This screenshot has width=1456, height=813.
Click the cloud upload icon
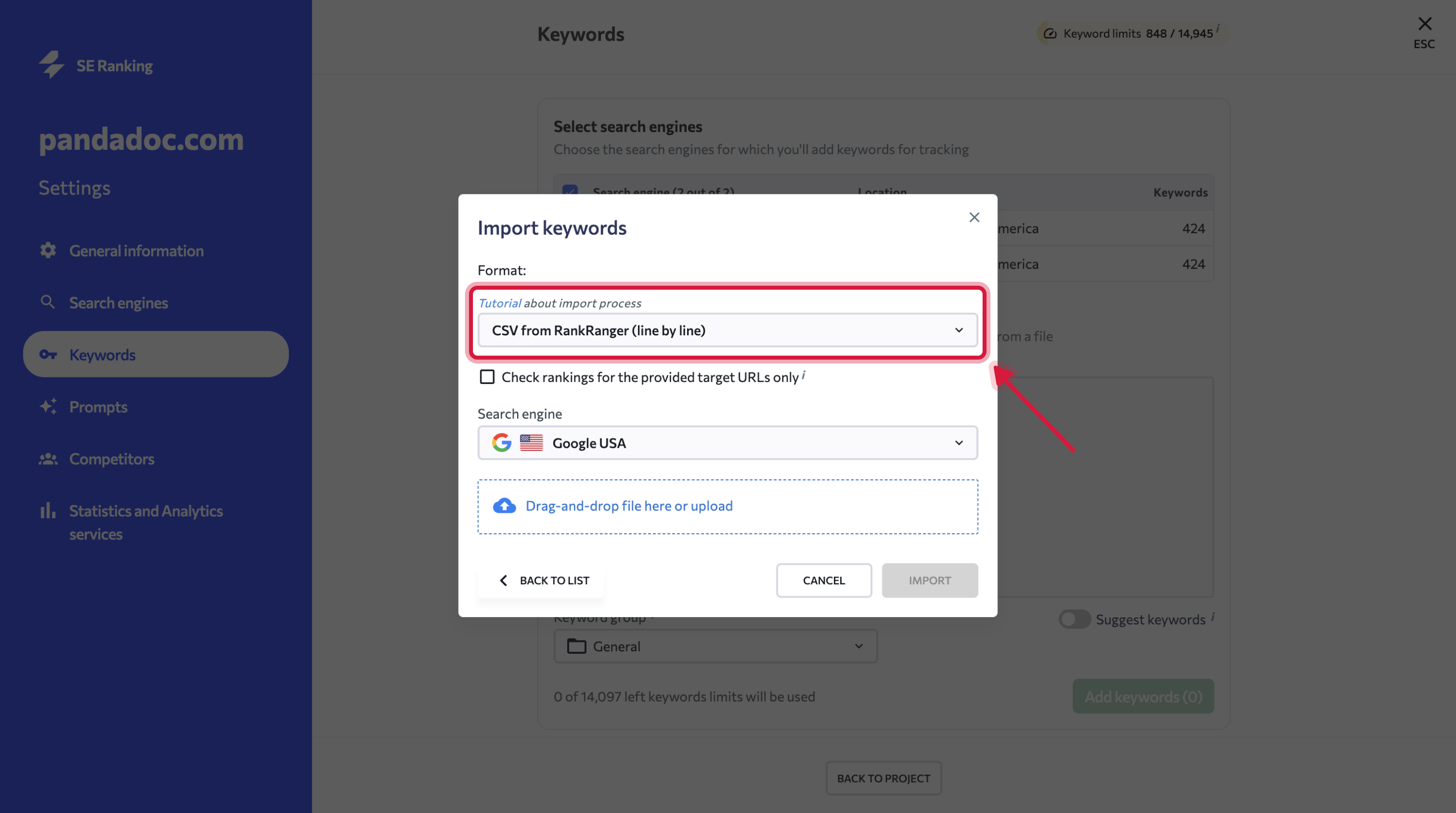pyautogui.click(x=504, y=505)
